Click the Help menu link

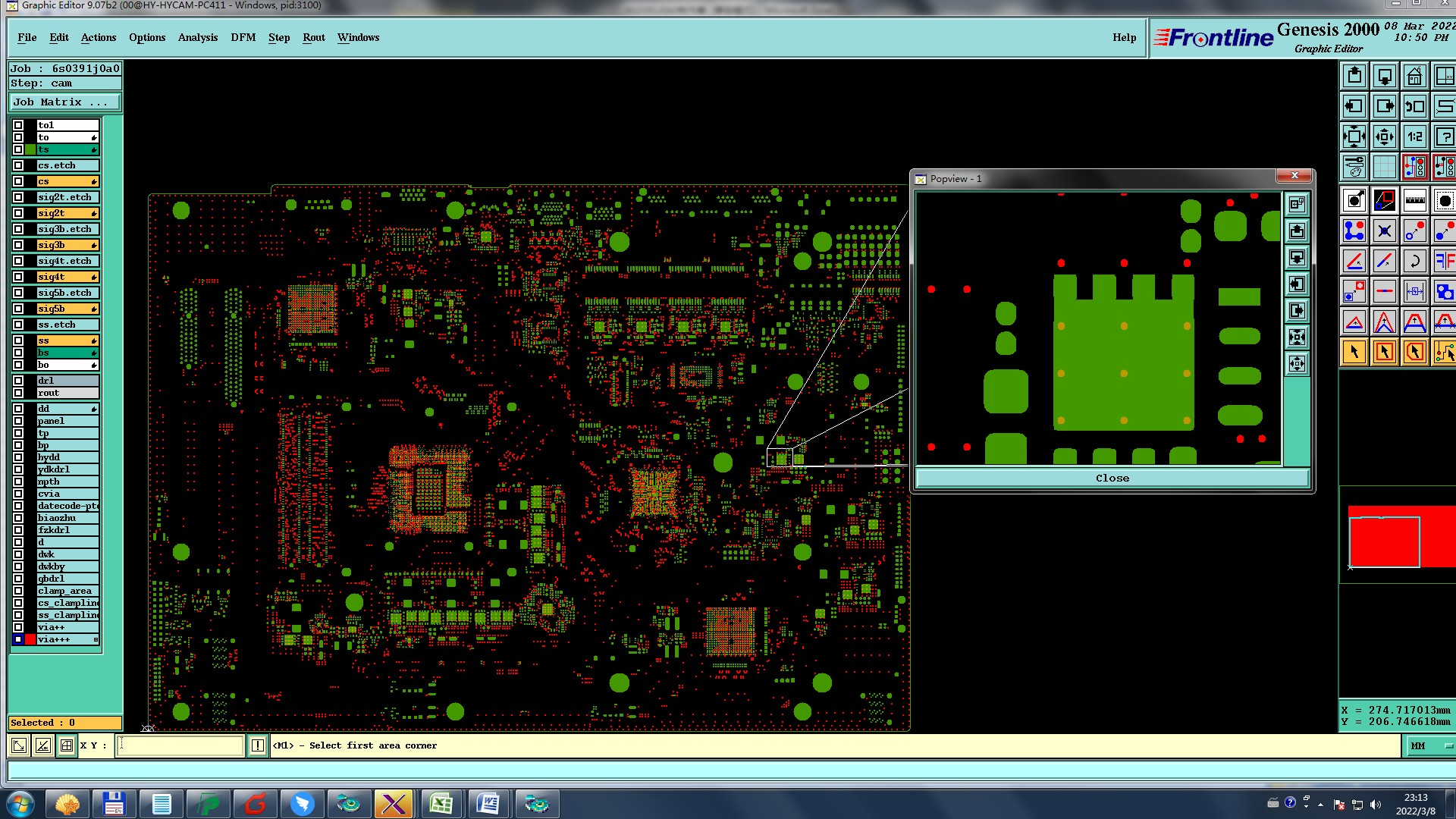point(1124,37)
